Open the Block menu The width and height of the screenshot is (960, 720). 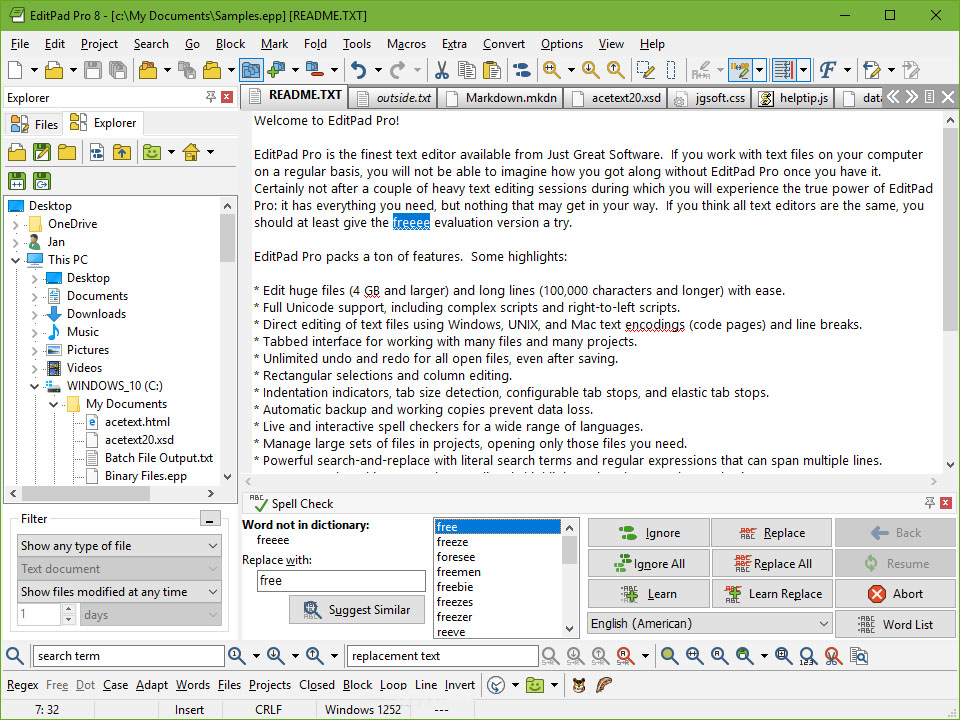click(230, 44)
